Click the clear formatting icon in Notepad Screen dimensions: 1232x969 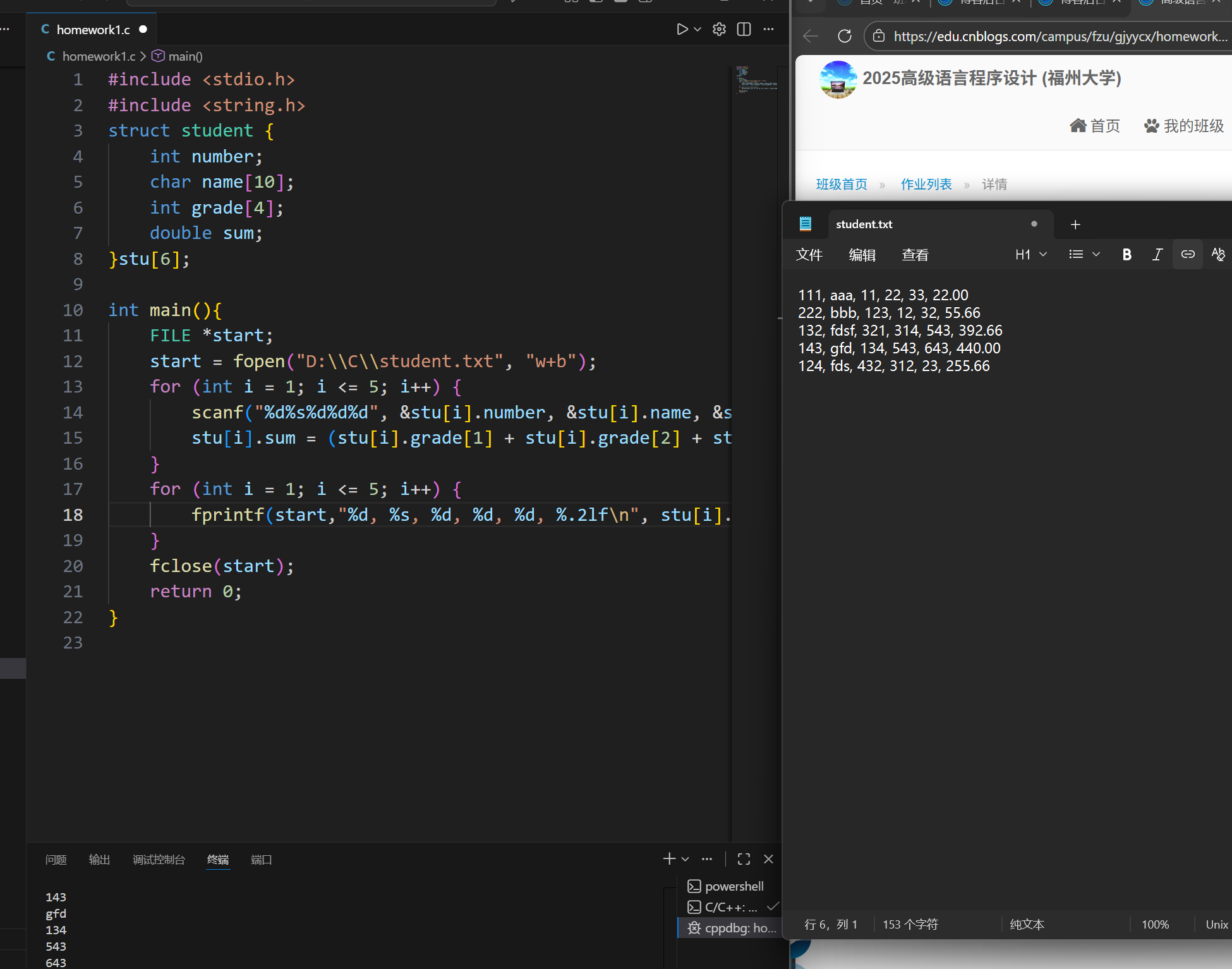[x=1217, y=254]
